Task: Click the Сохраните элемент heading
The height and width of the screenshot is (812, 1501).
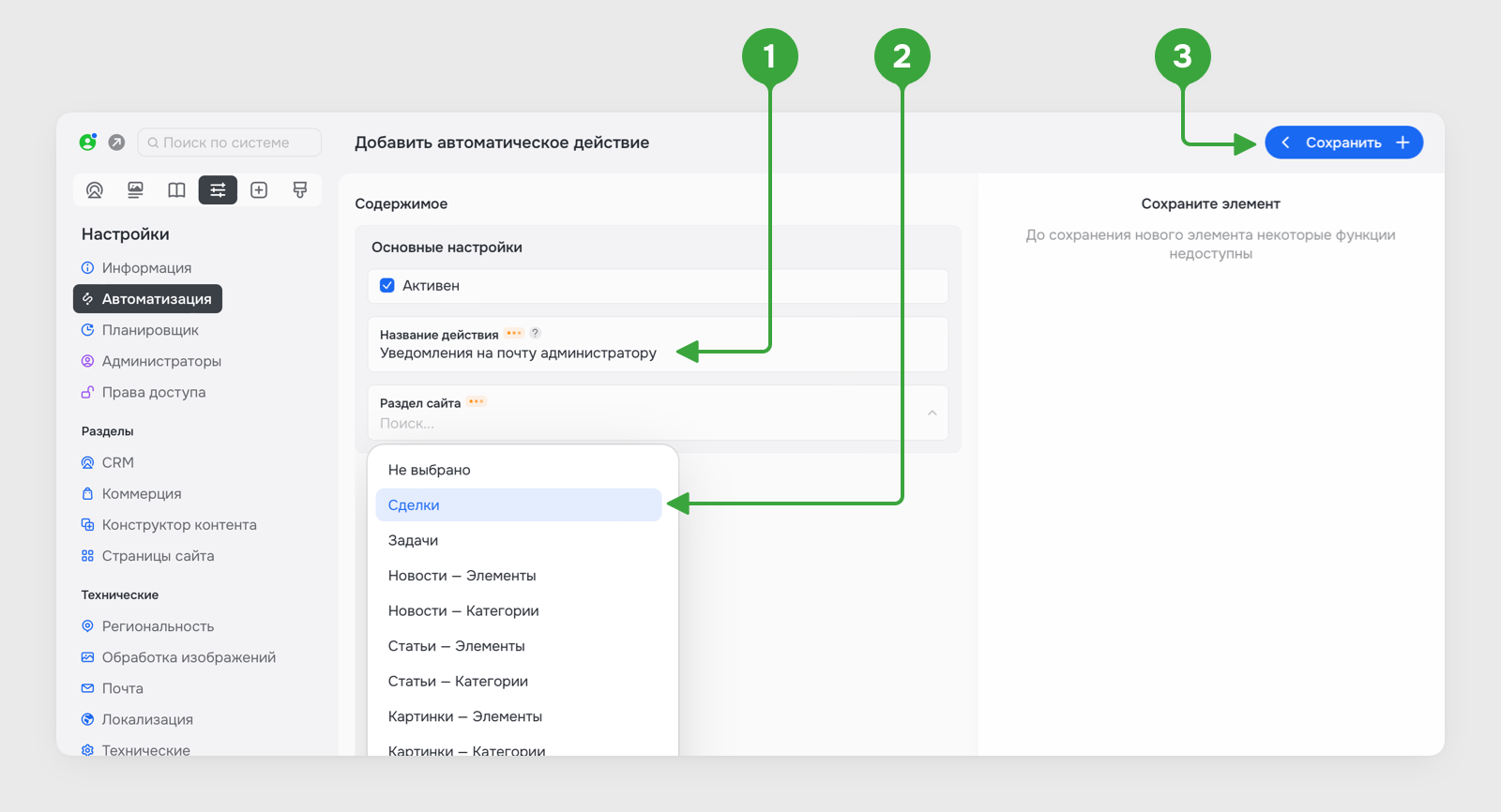Action: click(x=1210, y=203)
